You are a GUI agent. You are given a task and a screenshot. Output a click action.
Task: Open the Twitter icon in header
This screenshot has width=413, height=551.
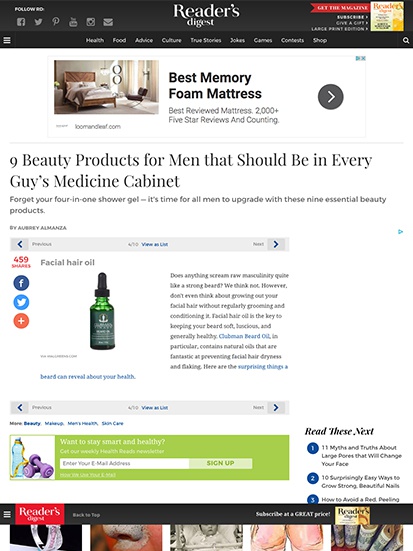38,22
